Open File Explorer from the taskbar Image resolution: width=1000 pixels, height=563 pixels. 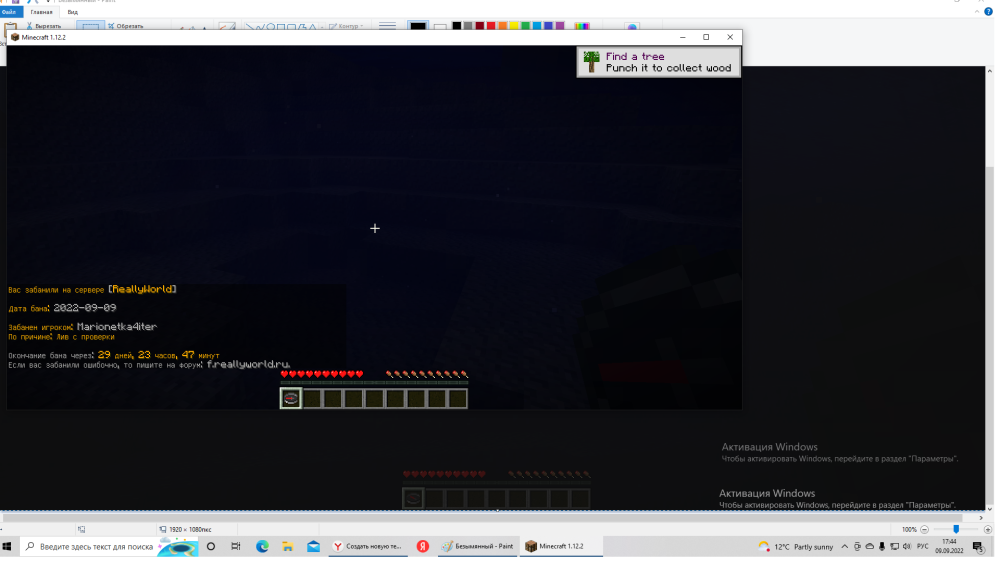point(288,546)
